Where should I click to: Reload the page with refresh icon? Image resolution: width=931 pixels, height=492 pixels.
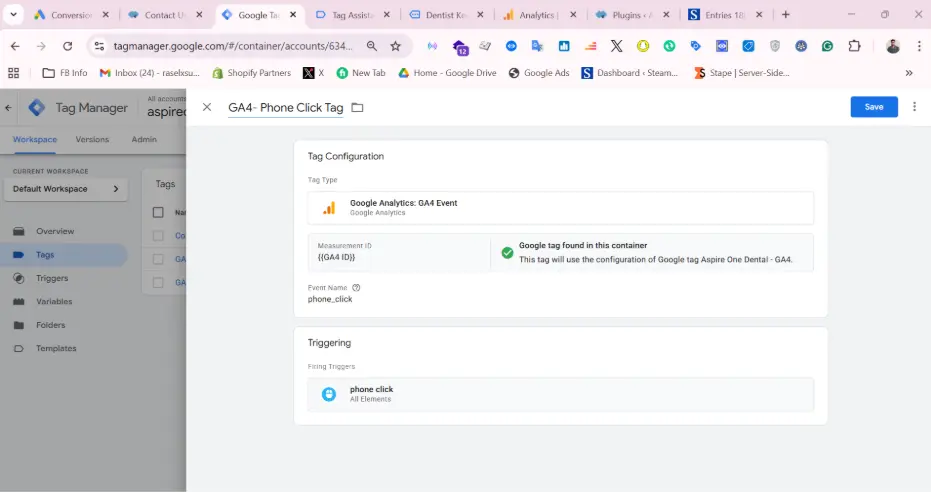point(68,46)
